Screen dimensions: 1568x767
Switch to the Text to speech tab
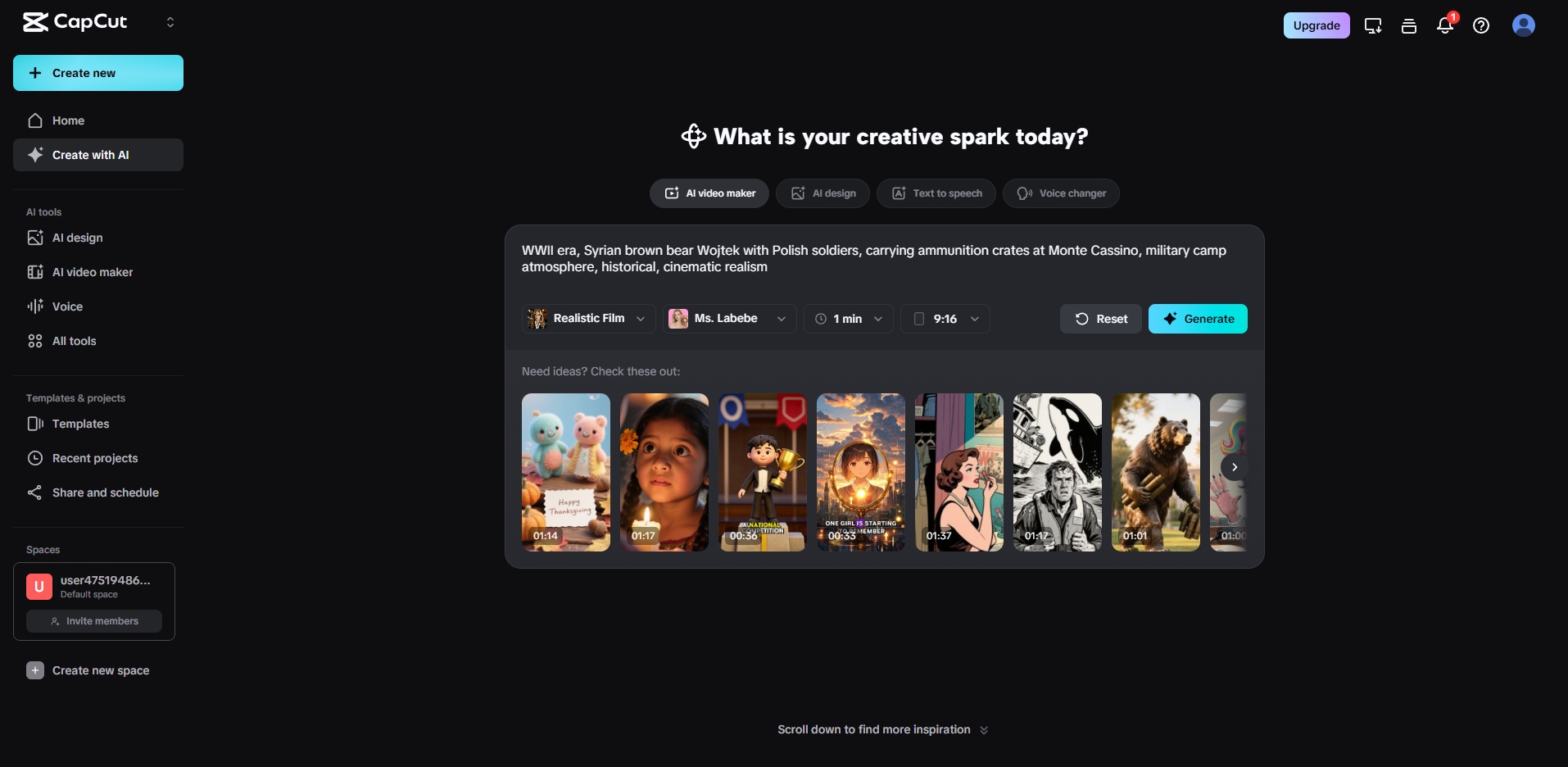point(936,193)
